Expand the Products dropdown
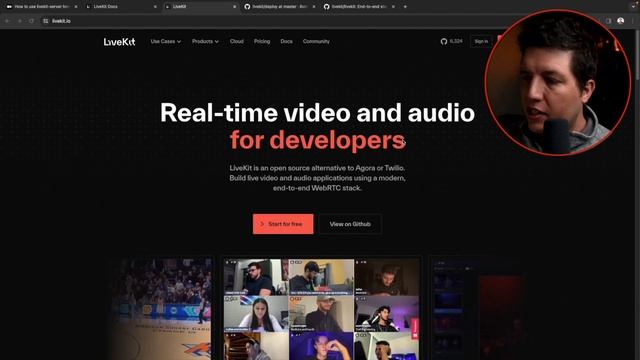This screenshot has width=640, height=360. (205, 41)
